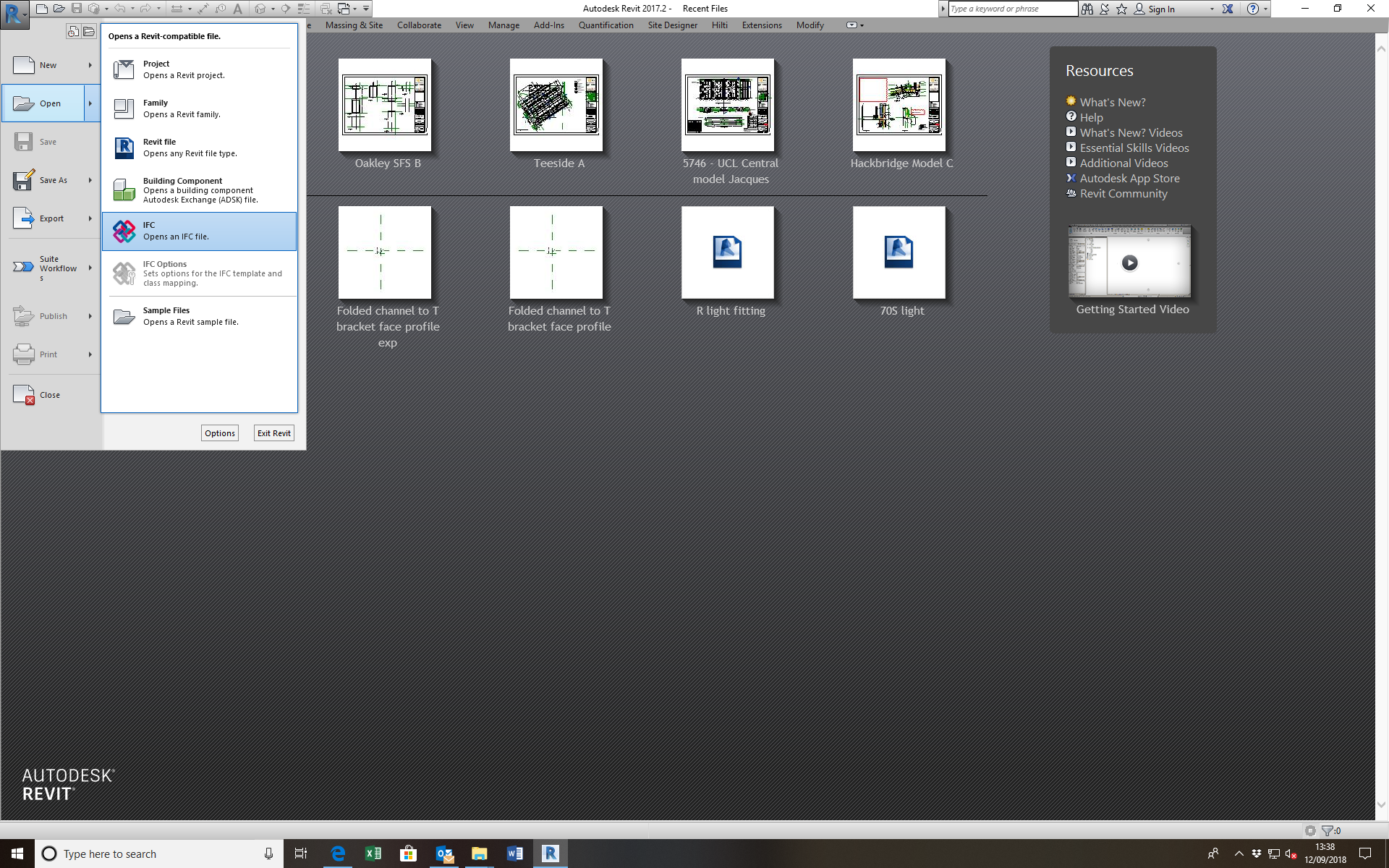This screenshot has height=868, width=1389.
Task: Open the Revit Community link
Action: pos(1123,193)
